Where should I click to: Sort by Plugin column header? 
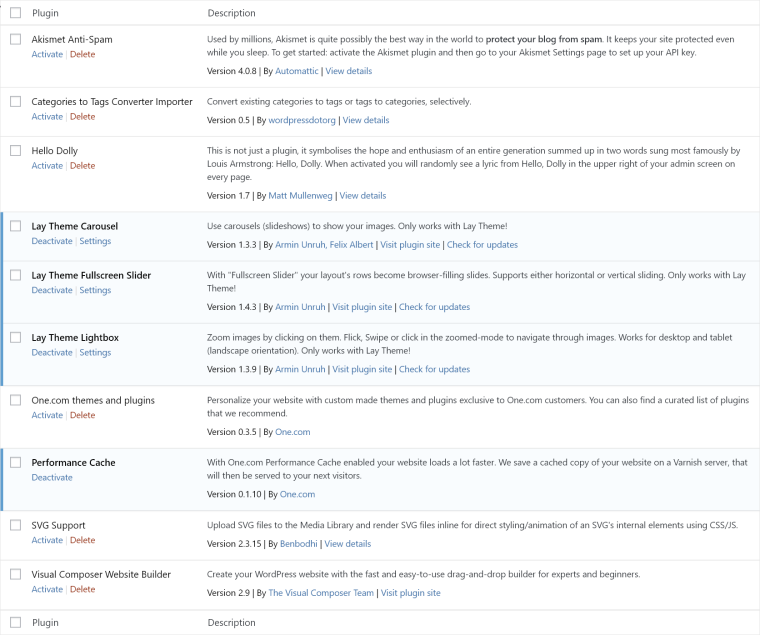click(45, 13)
